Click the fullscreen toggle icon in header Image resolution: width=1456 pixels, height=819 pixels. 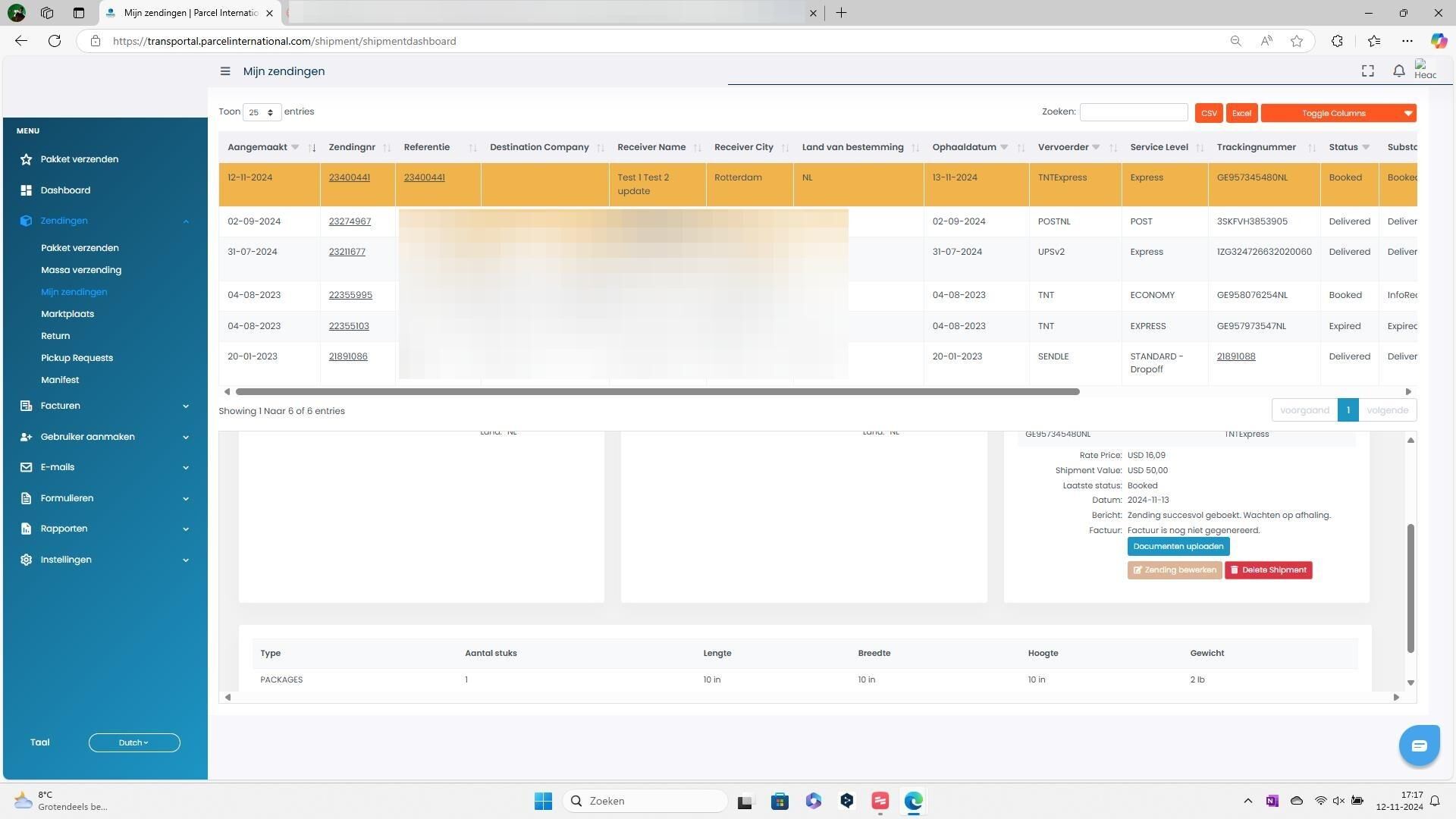pyautogui.click(x=1367, y=71)
